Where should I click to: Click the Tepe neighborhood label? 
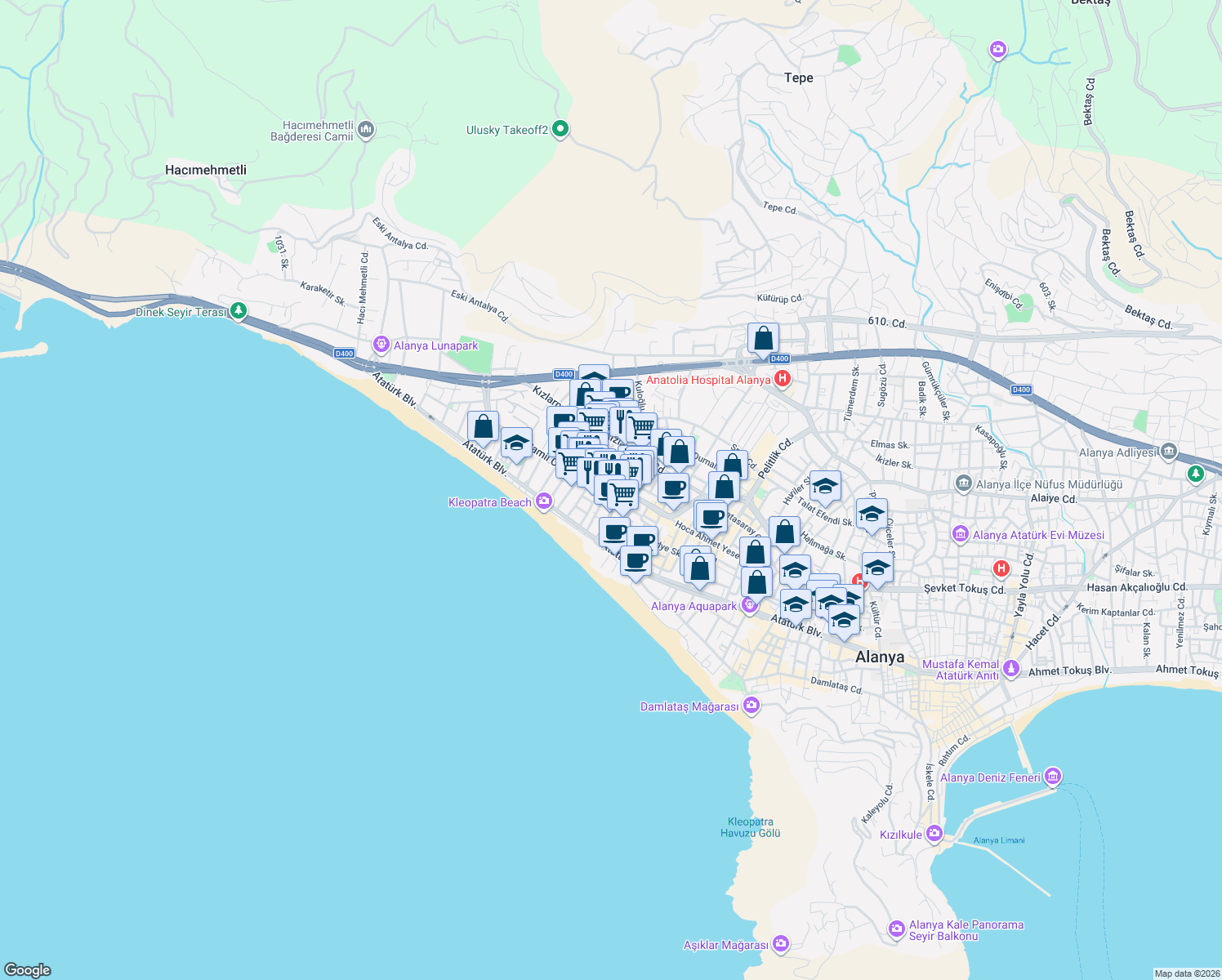click(799, 78)
